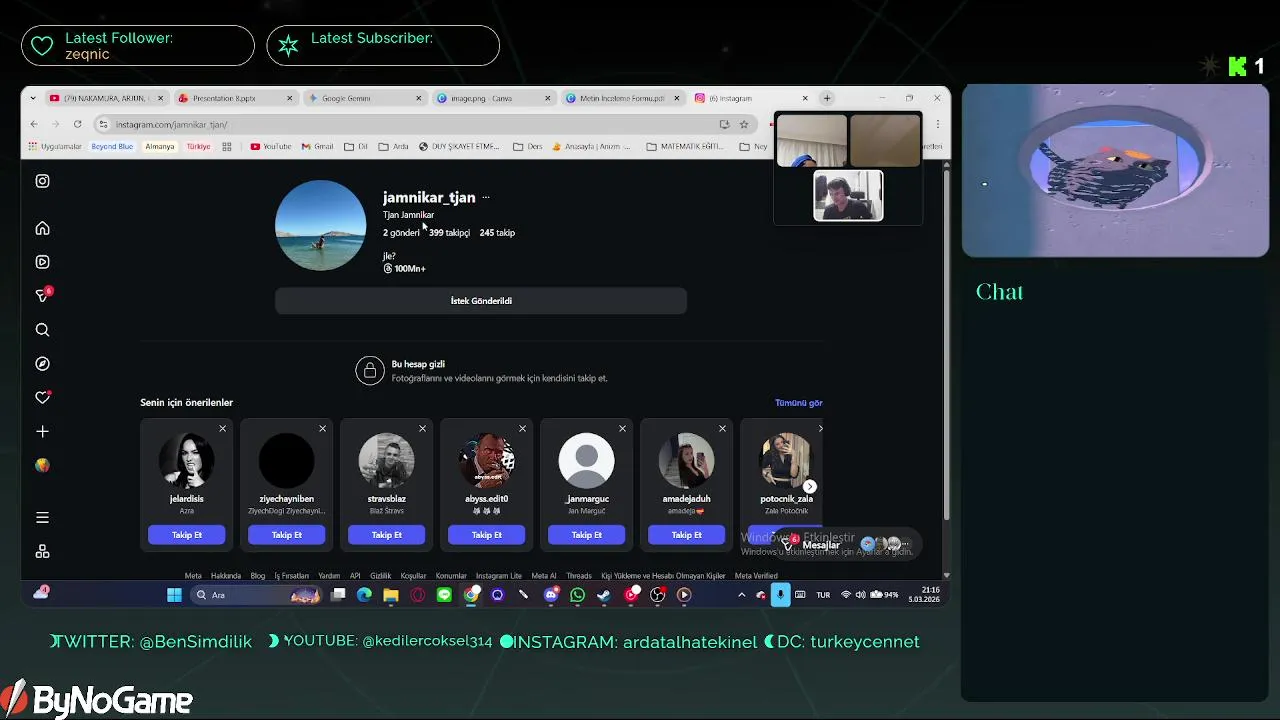Image resolution: width=1280 pixels, height=720 pixels.
Task: Open the Windows system tray overflow chevron
Action: click(x=741, y=595)
